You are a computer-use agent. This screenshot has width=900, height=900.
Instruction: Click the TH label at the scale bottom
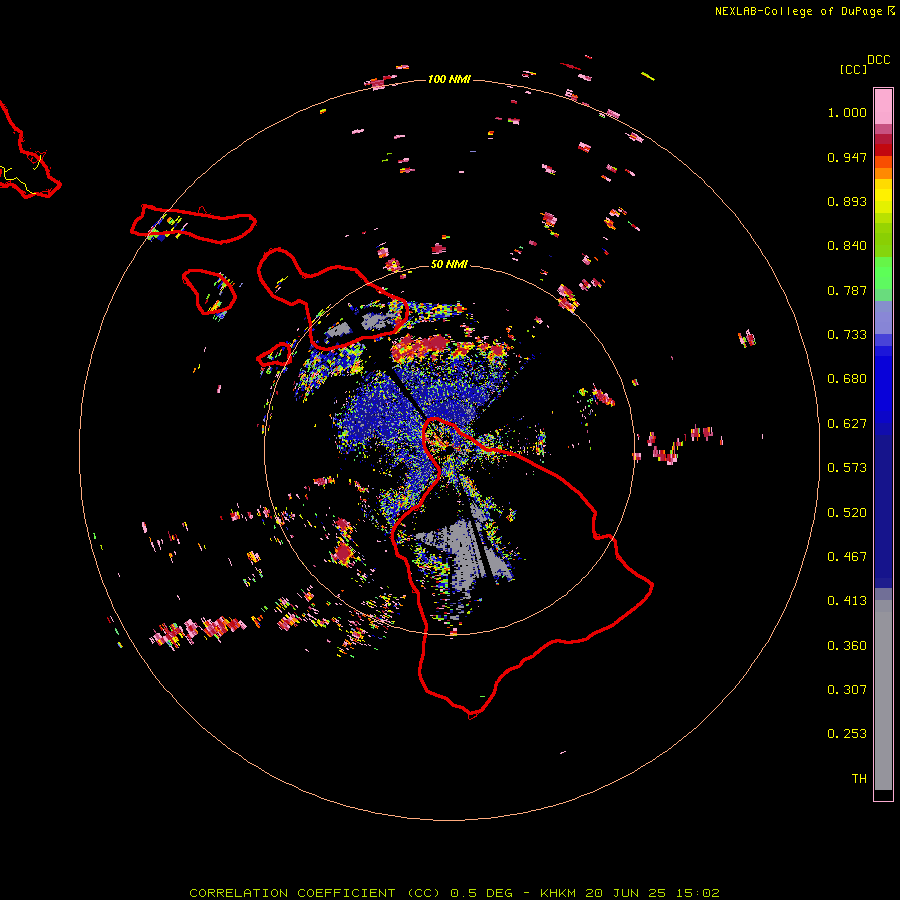pyautogui.click(x=859, y=779)
